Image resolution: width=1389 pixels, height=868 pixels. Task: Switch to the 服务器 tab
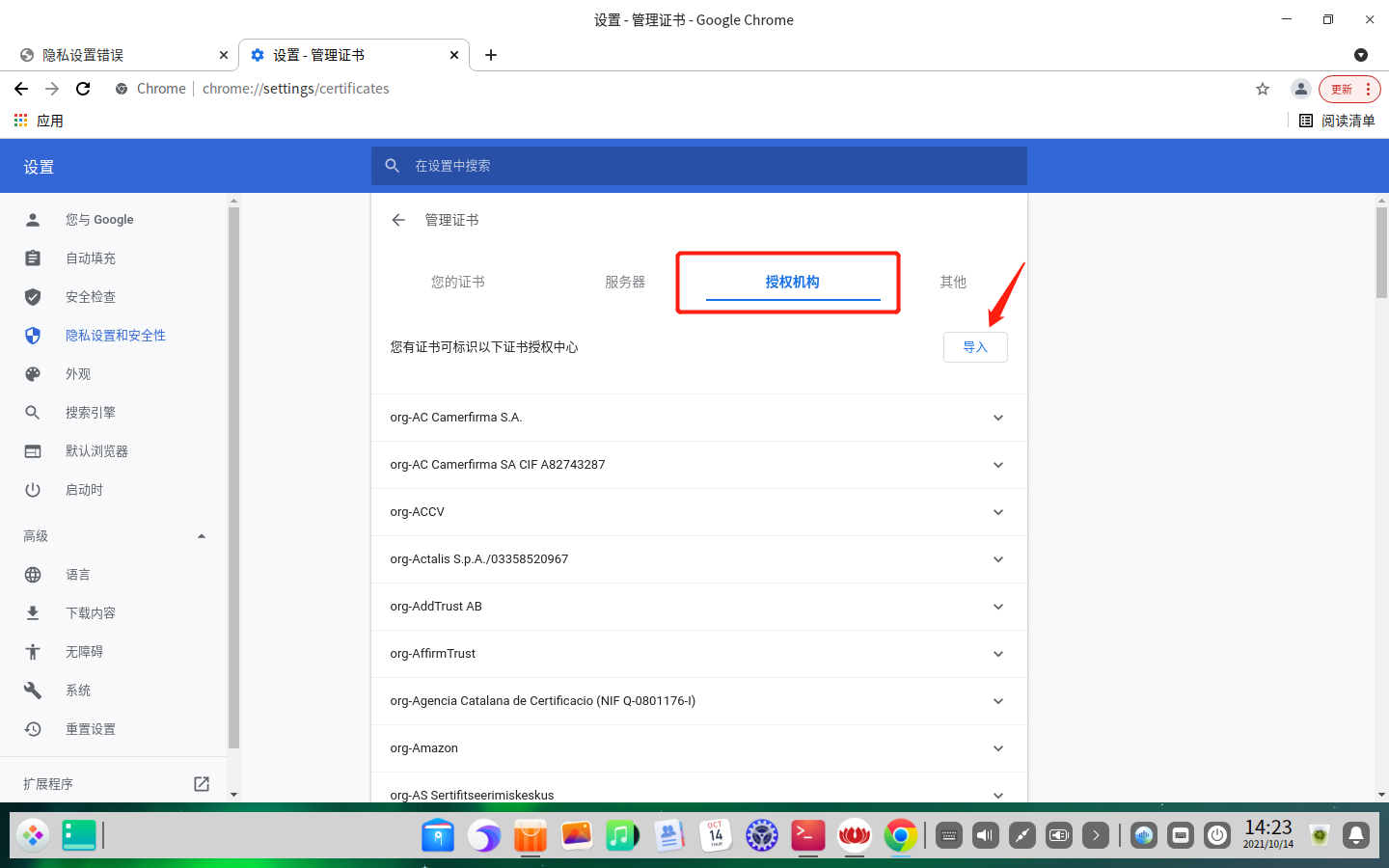click(625, 282)
